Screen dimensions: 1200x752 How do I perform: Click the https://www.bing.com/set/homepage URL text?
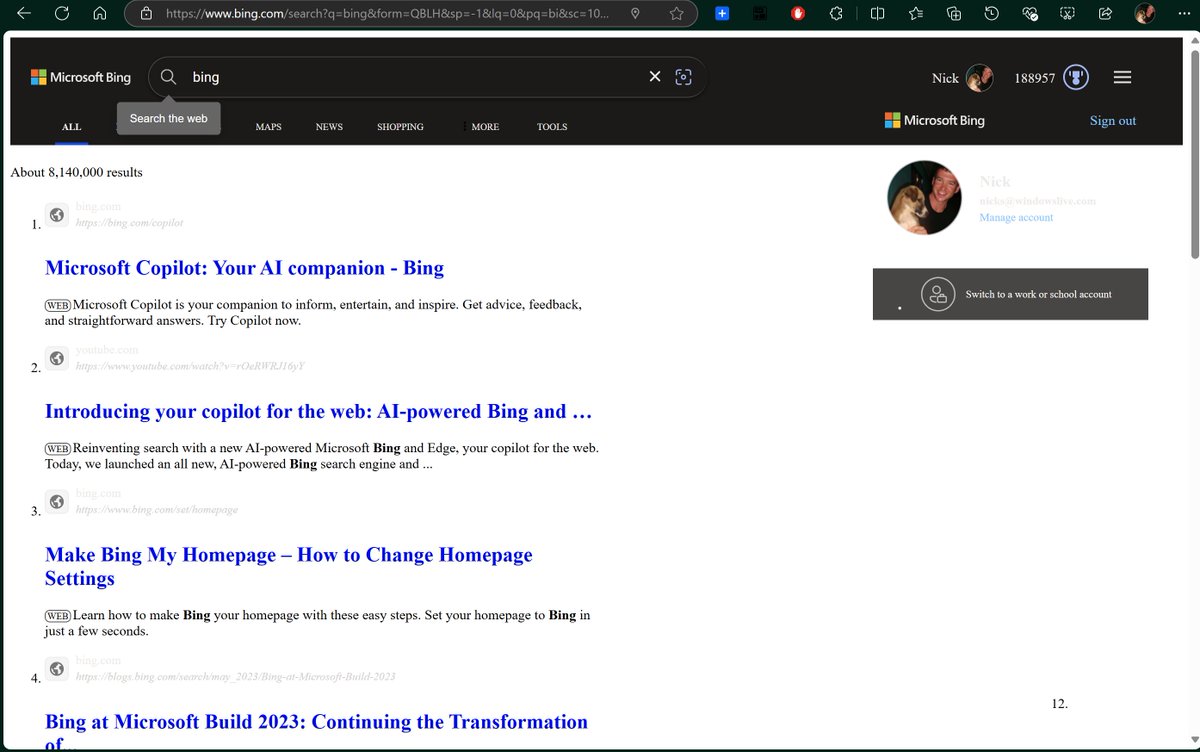(x=156, y=509)
